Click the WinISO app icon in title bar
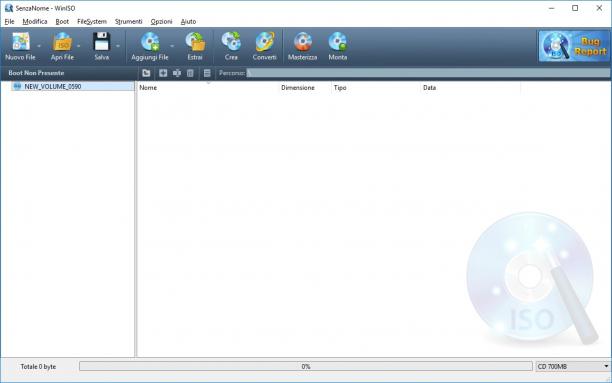 [9, 8]
